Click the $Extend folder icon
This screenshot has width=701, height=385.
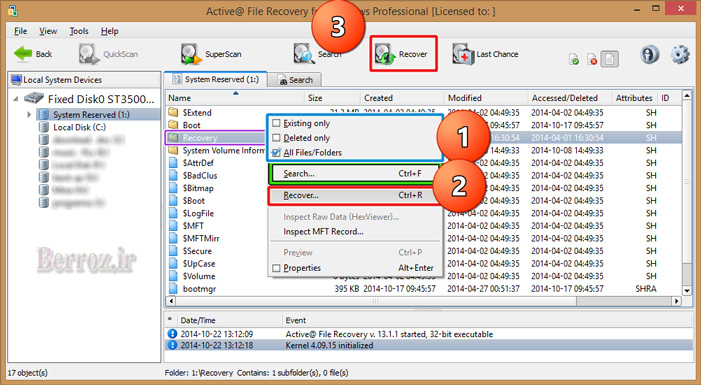click(173, 112)
